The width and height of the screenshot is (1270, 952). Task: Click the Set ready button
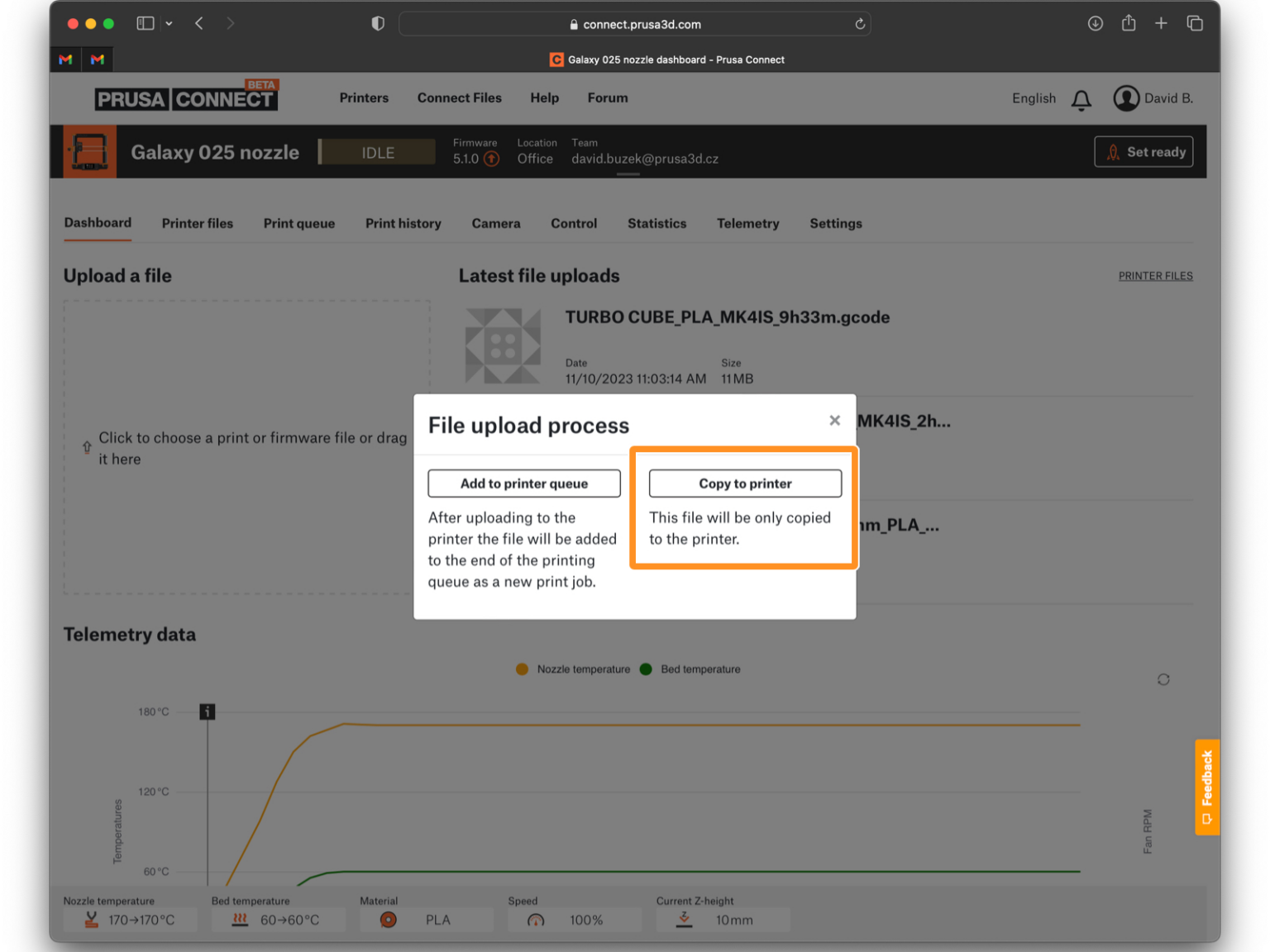[x=1143, y=152]
